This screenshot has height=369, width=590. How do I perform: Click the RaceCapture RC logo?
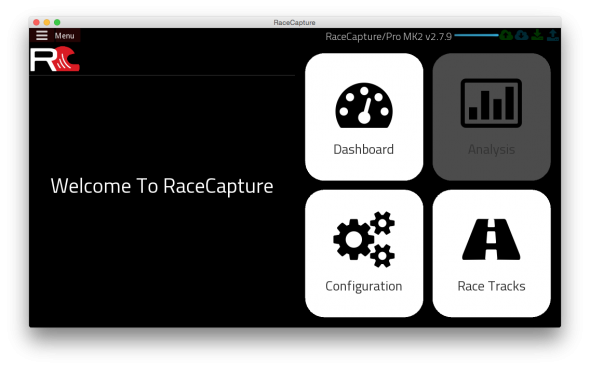click(x=55, y=59)
